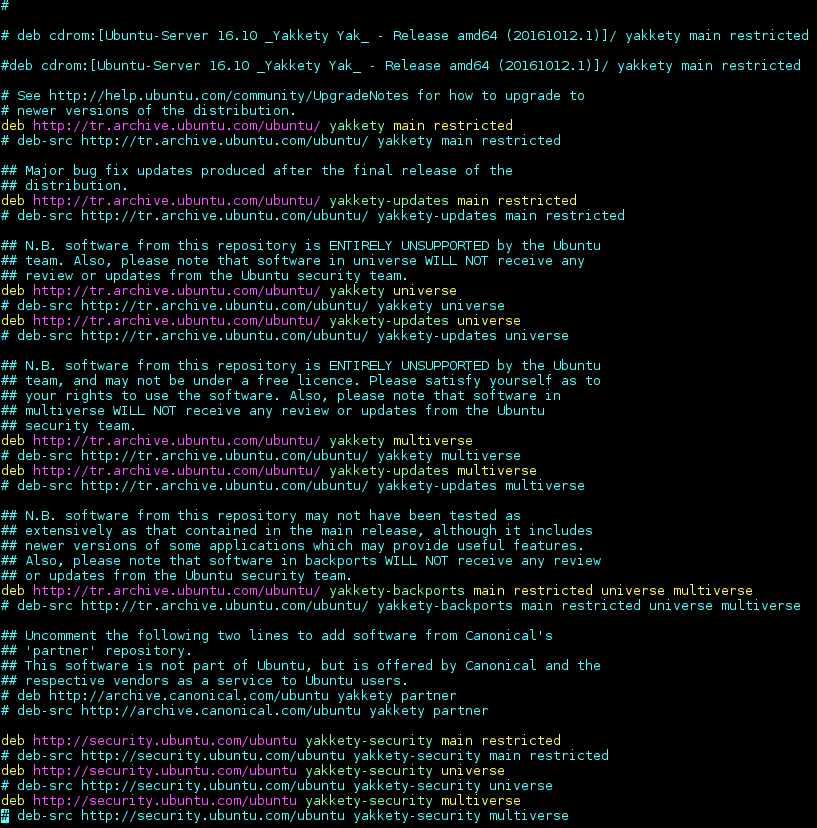Click deb-src 'yakkety-security main restricted' line
The image size is (817, 828).
coord(305,756)
